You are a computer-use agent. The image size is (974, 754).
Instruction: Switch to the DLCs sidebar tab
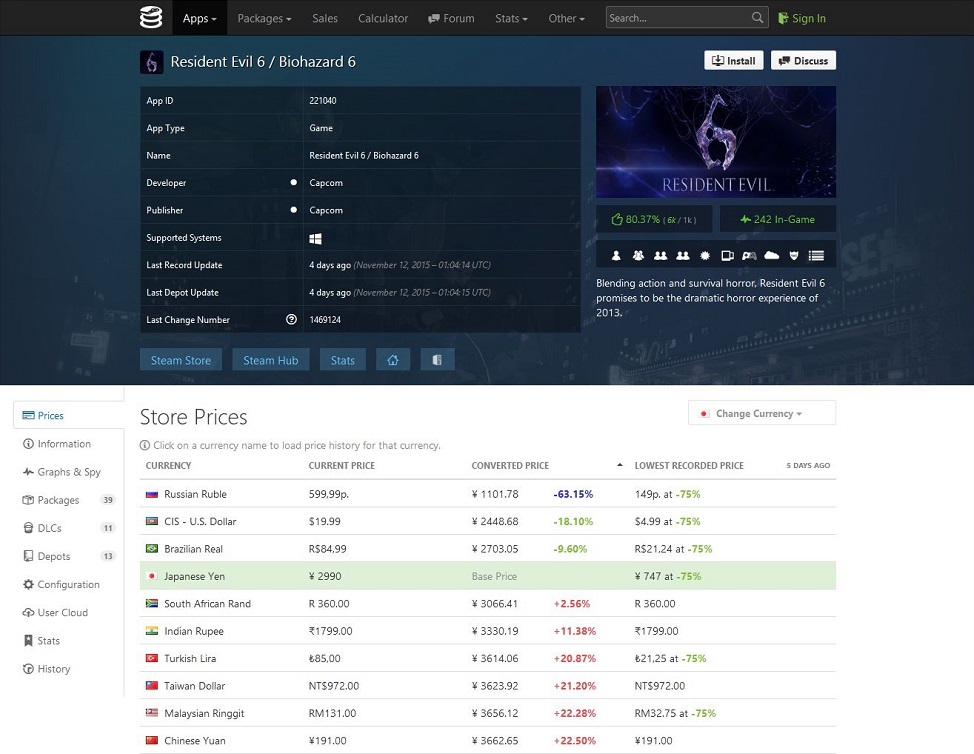[x=49, y=528]
